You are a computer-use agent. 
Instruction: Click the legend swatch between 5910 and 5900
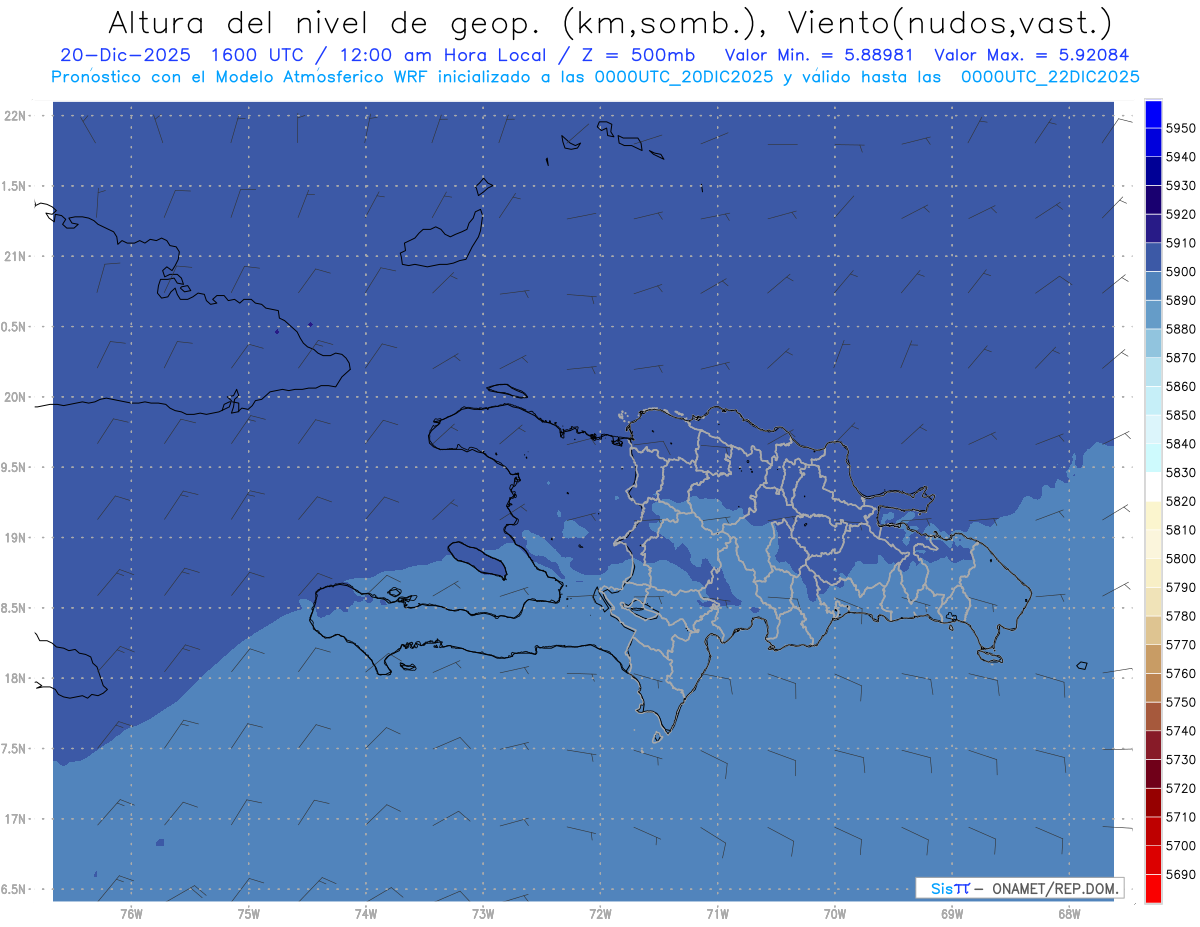click(1153, 257)
